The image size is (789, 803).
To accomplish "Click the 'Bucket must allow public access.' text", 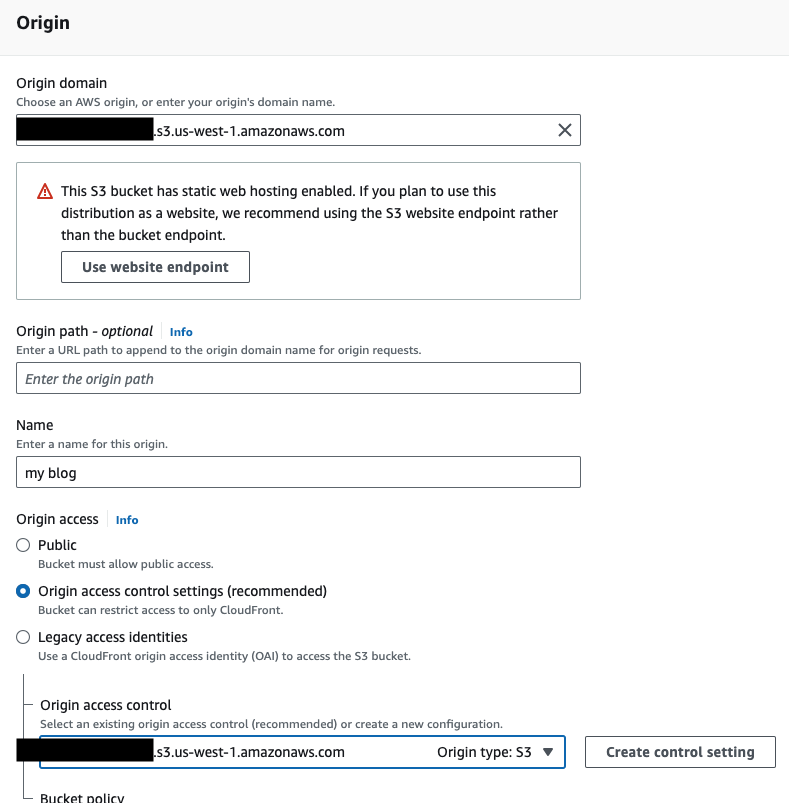I will pyautogui.click(x=125, y=564).
